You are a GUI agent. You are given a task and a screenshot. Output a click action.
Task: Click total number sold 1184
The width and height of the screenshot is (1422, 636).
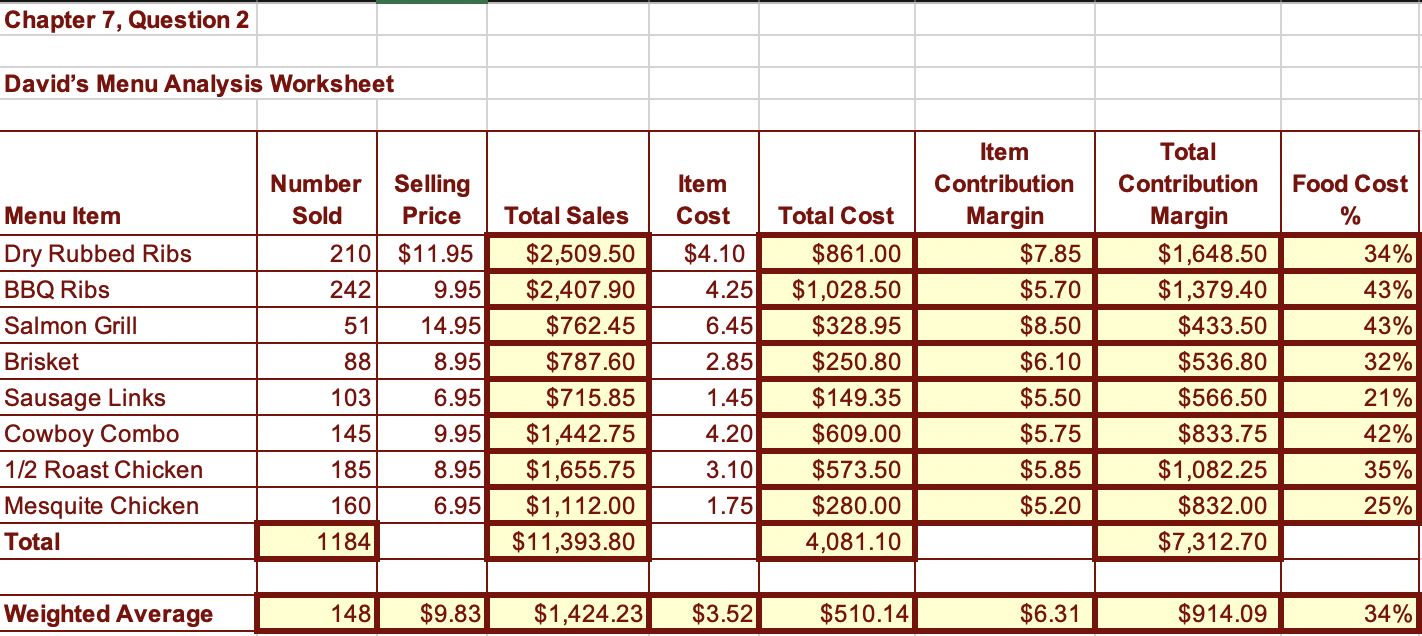[317, 542]
